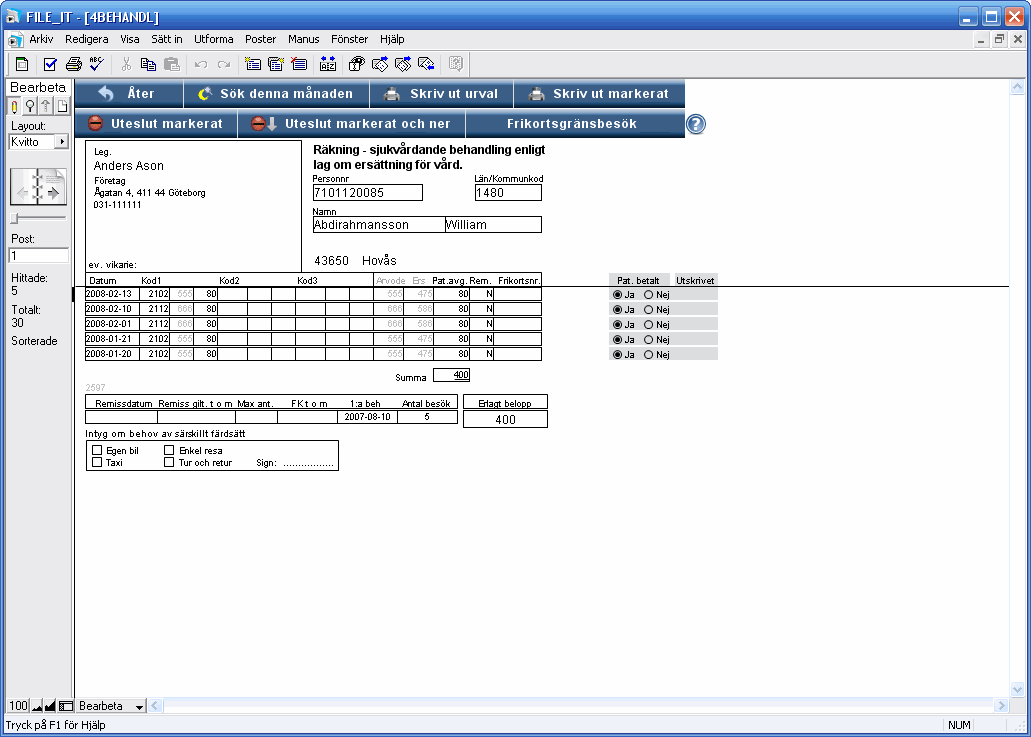Viewport: 1031px width, 737px height.
Task: Click the blue question mark help icon
Action: click(x=696, y=124)
